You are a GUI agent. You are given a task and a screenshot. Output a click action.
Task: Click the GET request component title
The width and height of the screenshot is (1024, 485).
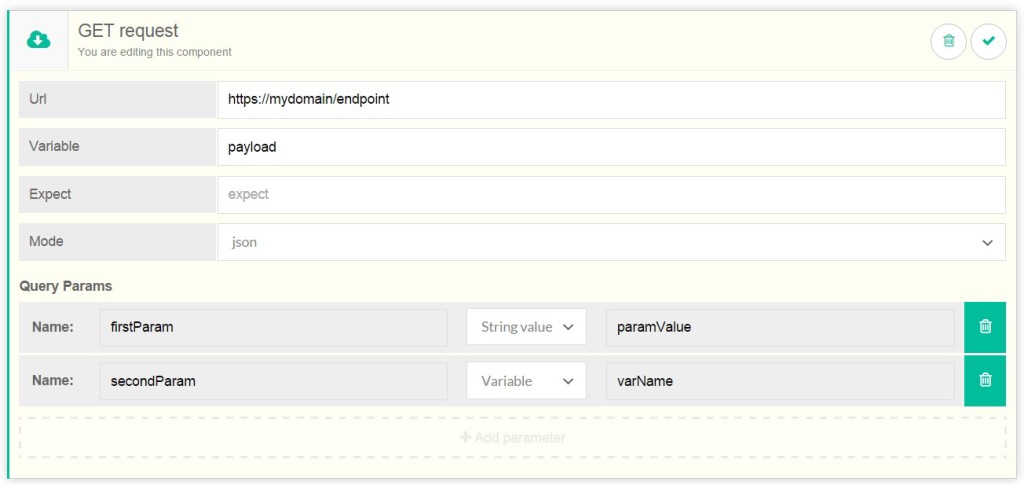(128, 32)
